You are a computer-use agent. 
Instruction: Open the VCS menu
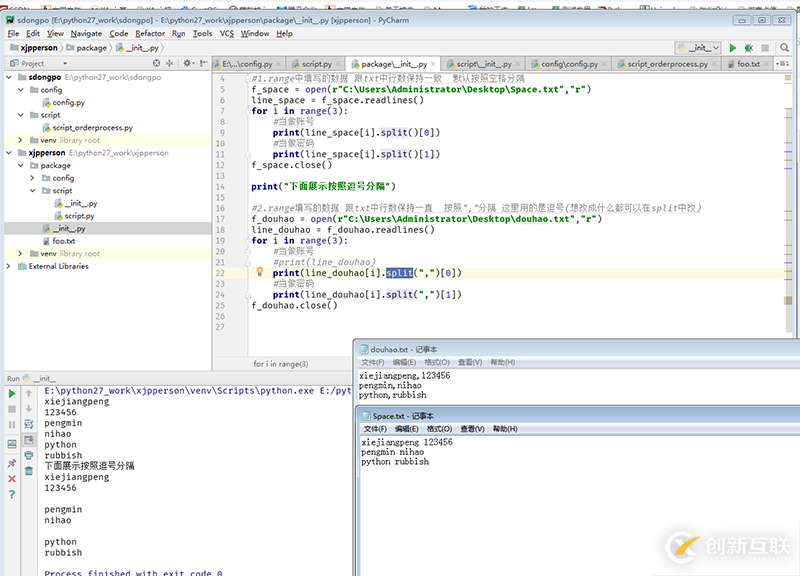227,34
